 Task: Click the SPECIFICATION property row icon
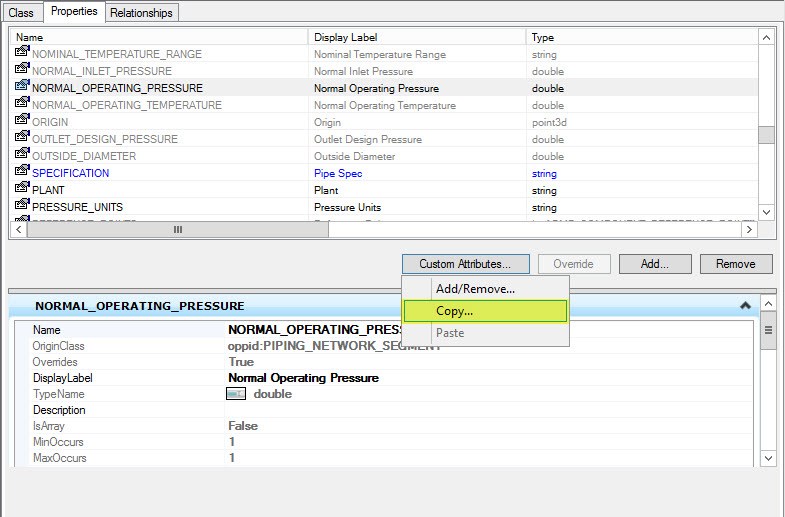point(22,173)
